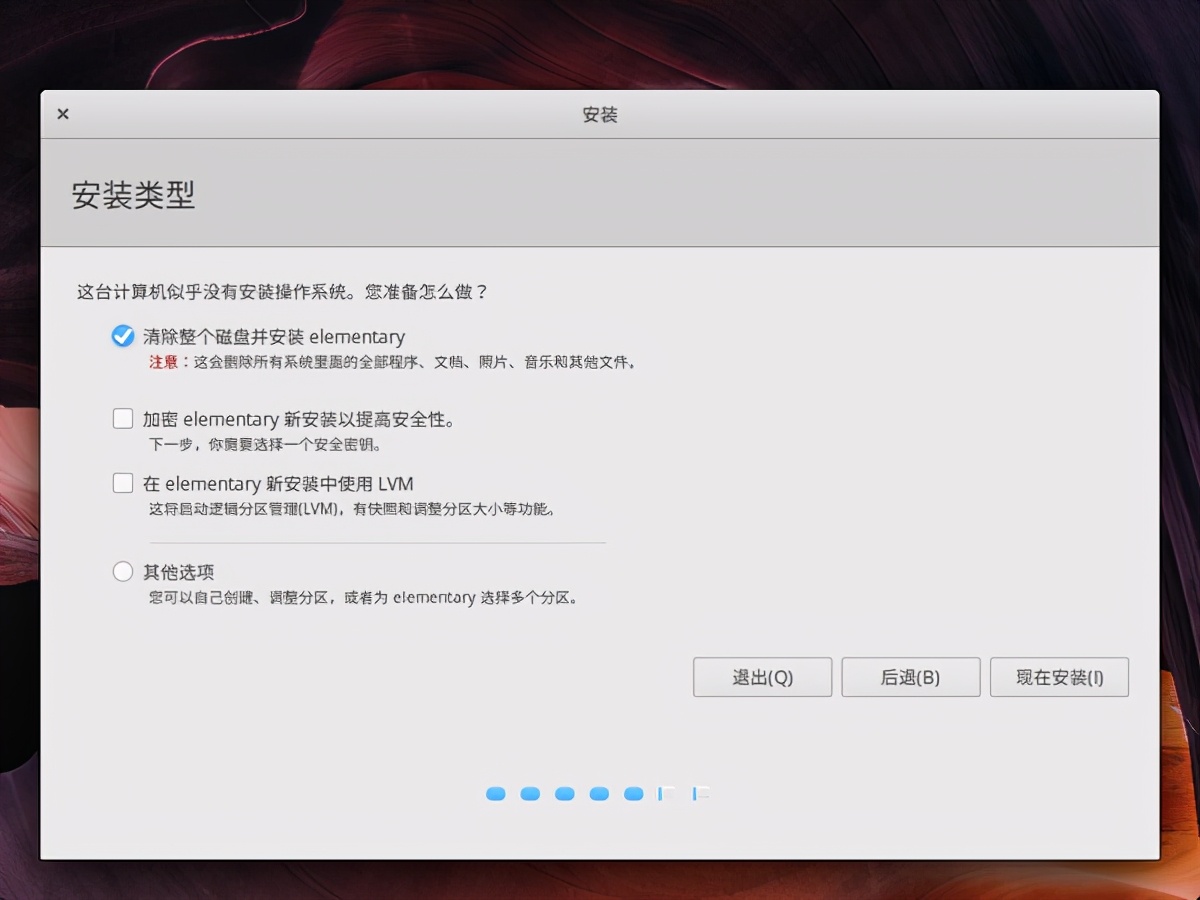勾选「在 elementary 新安装中使用 LVM」
Image resolution: width=1200 pixels, height=900 pixels.
click(x=122, y=482)
